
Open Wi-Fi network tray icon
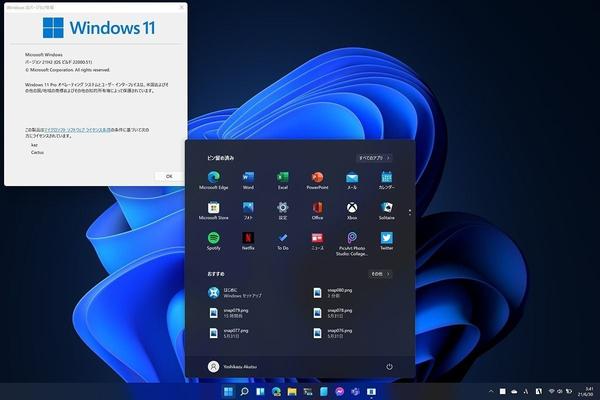(x=551, y=391)
